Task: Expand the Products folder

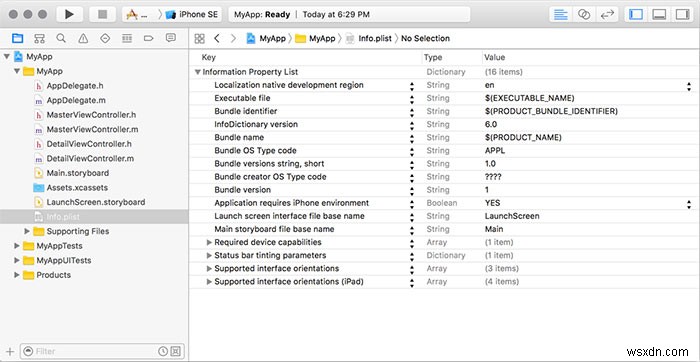Action: (x=17, y=275)
